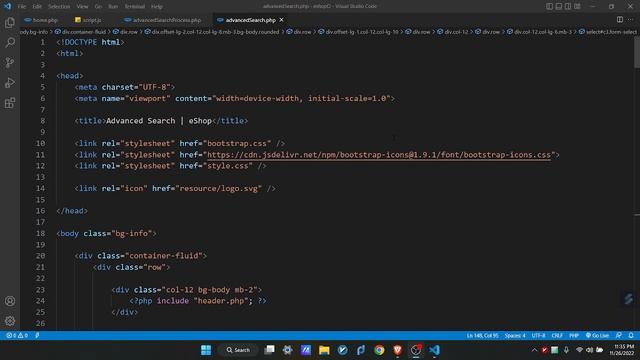Toggle Secondary Side Bar layout icon
Image resolution: width=640 pixels, height=360 pixels.
point(568,6)
